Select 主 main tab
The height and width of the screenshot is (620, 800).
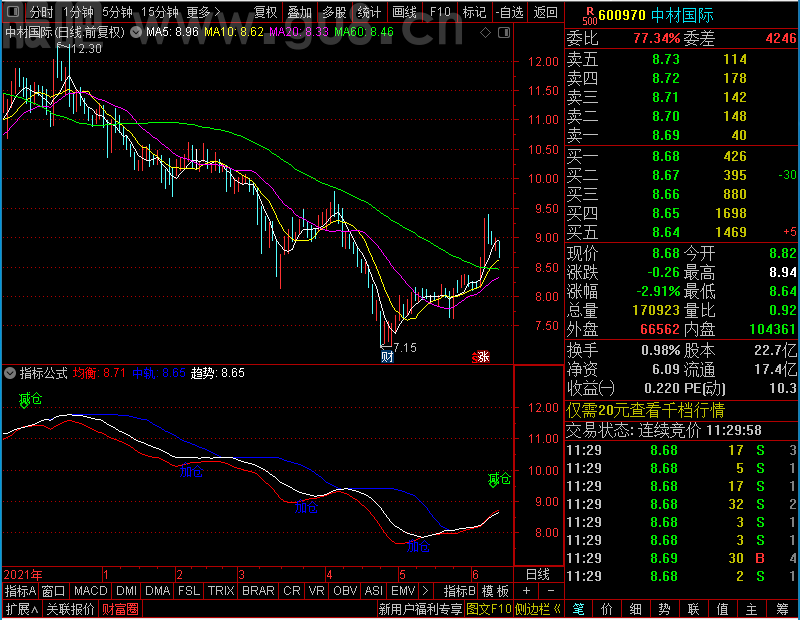(752, 609)
